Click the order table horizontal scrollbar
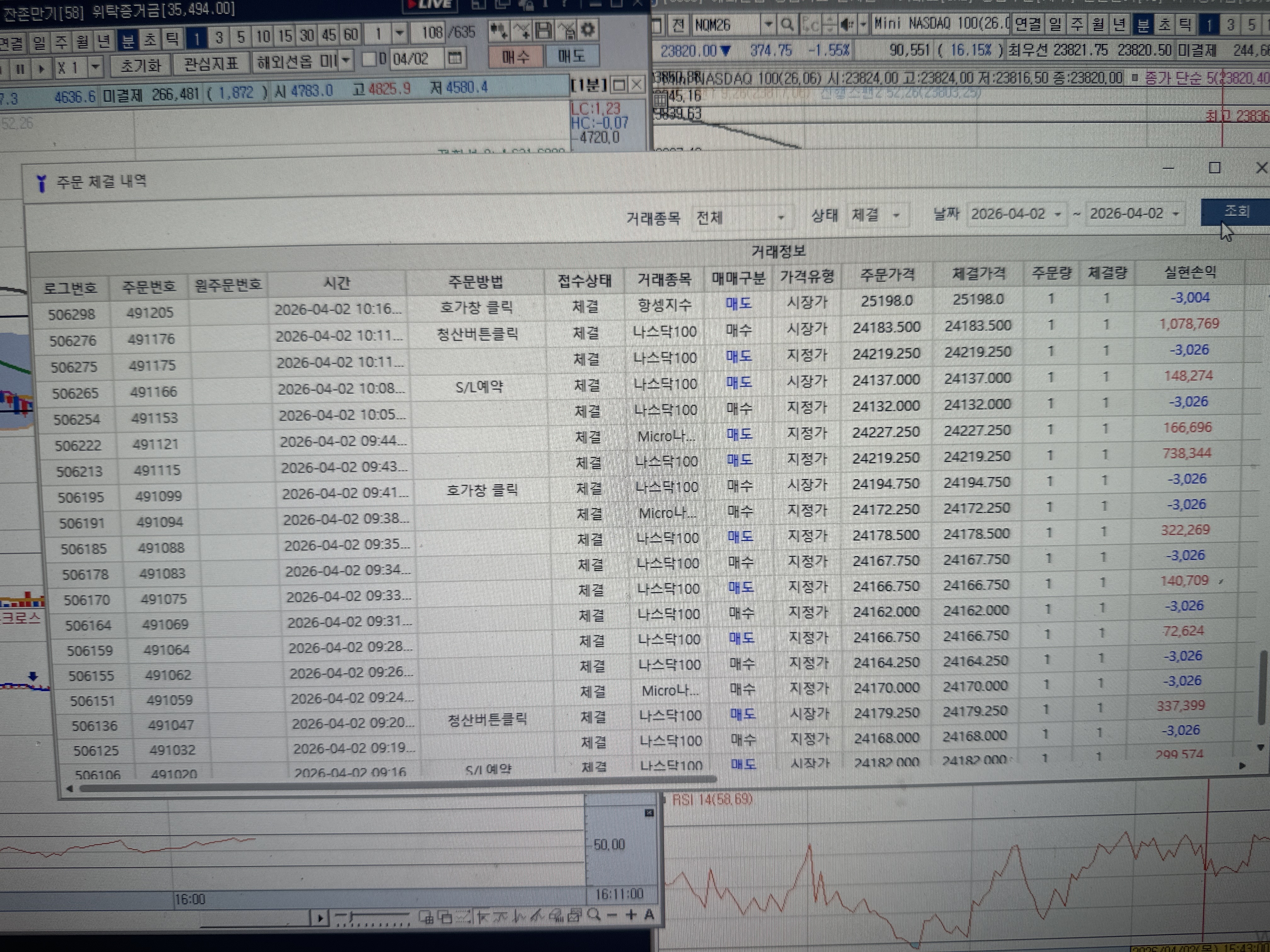Viewport: 1270px width, 952px height. (x=397, y=784)
